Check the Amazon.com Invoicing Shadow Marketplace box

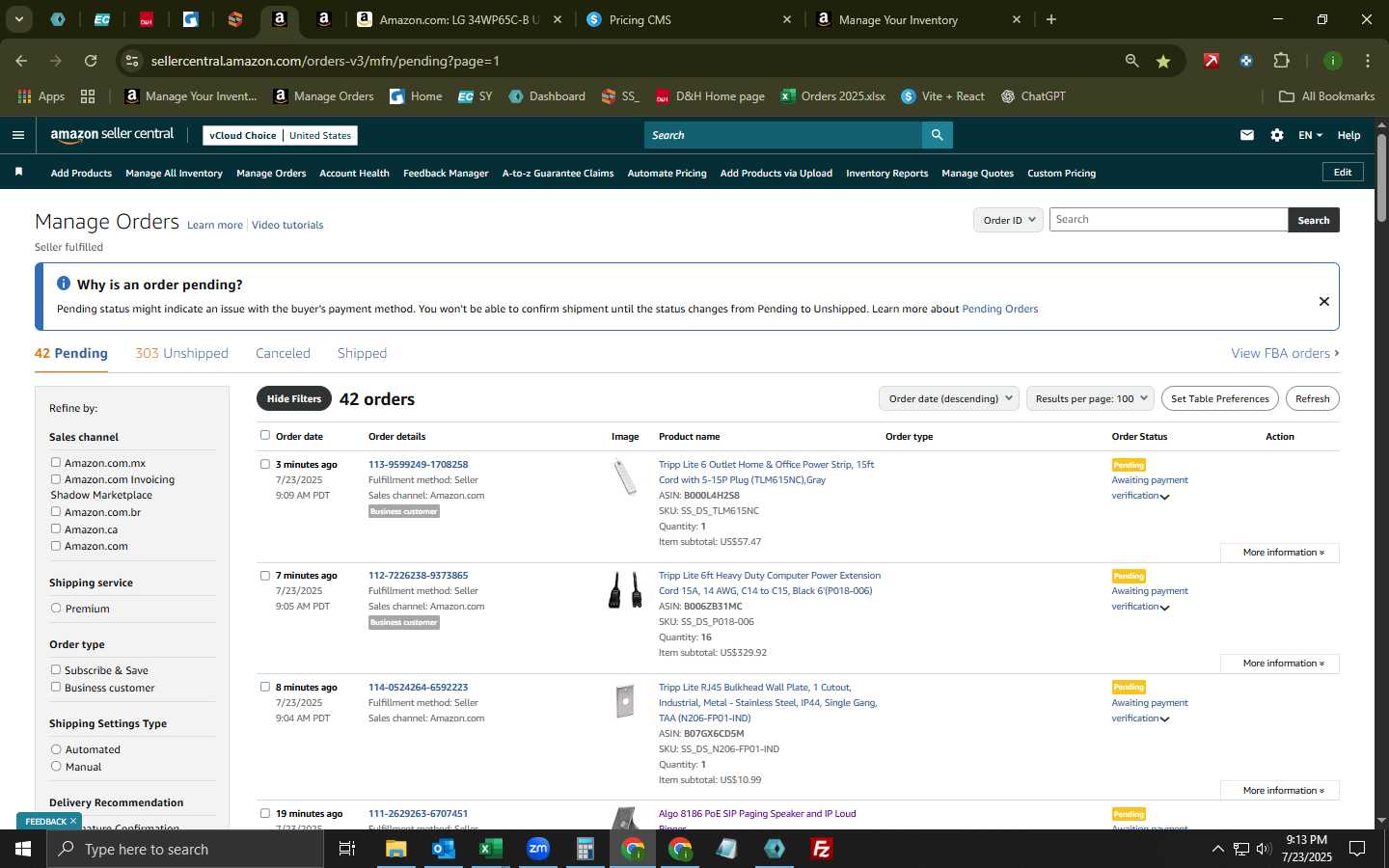(56, 478)
